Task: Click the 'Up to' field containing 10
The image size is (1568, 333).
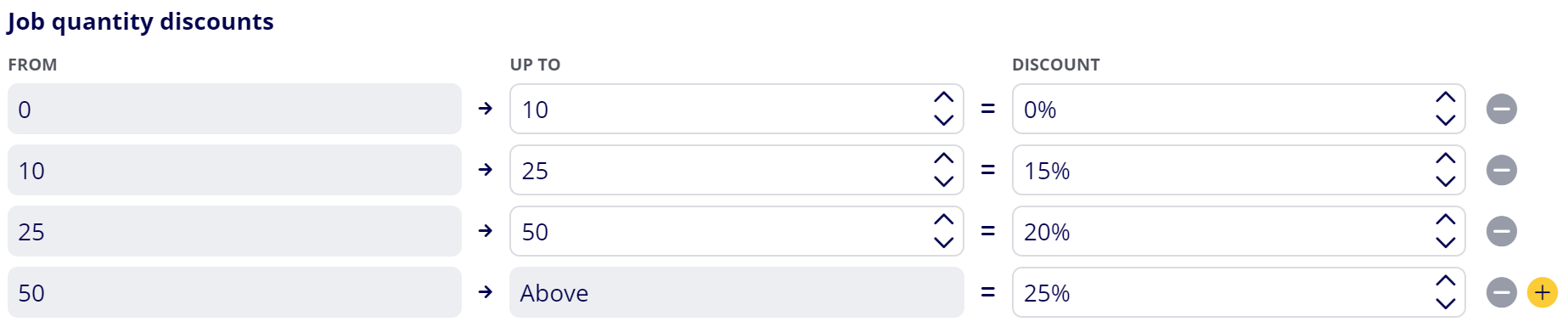Action: click(736, 109)
